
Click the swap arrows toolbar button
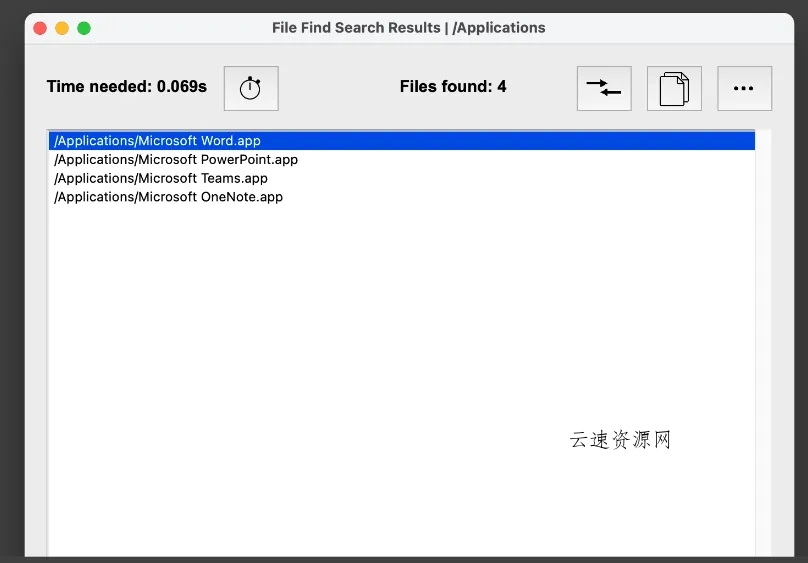604,88
